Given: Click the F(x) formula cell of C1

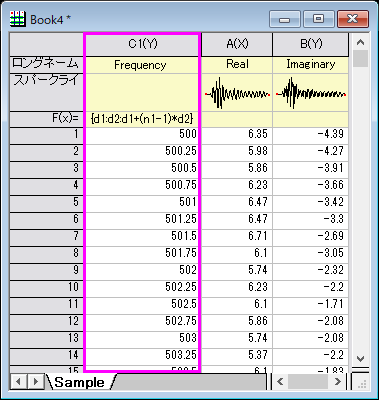Looking at the screenshot, I should tap(142, 119).
